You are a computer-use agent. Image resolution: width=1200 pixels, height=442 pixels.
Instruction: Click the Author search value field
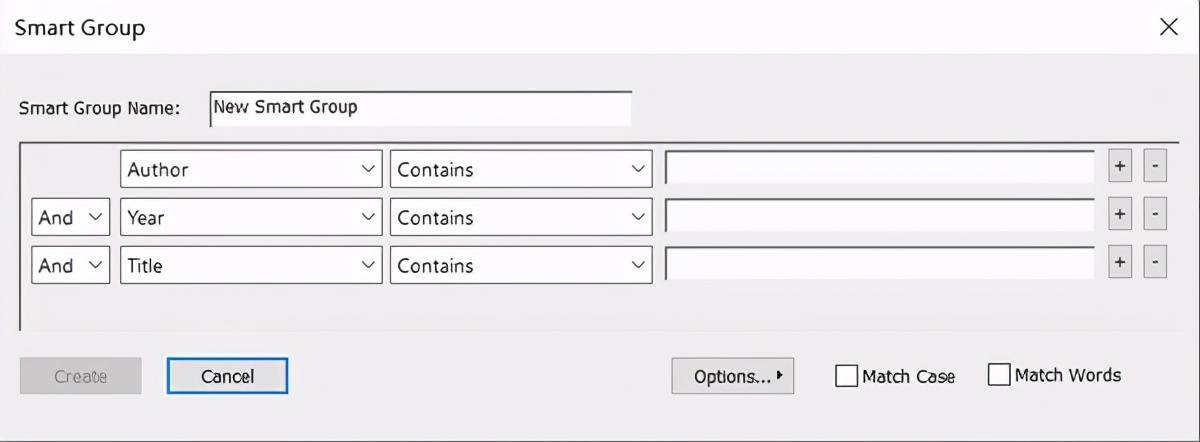coord(880,169)
